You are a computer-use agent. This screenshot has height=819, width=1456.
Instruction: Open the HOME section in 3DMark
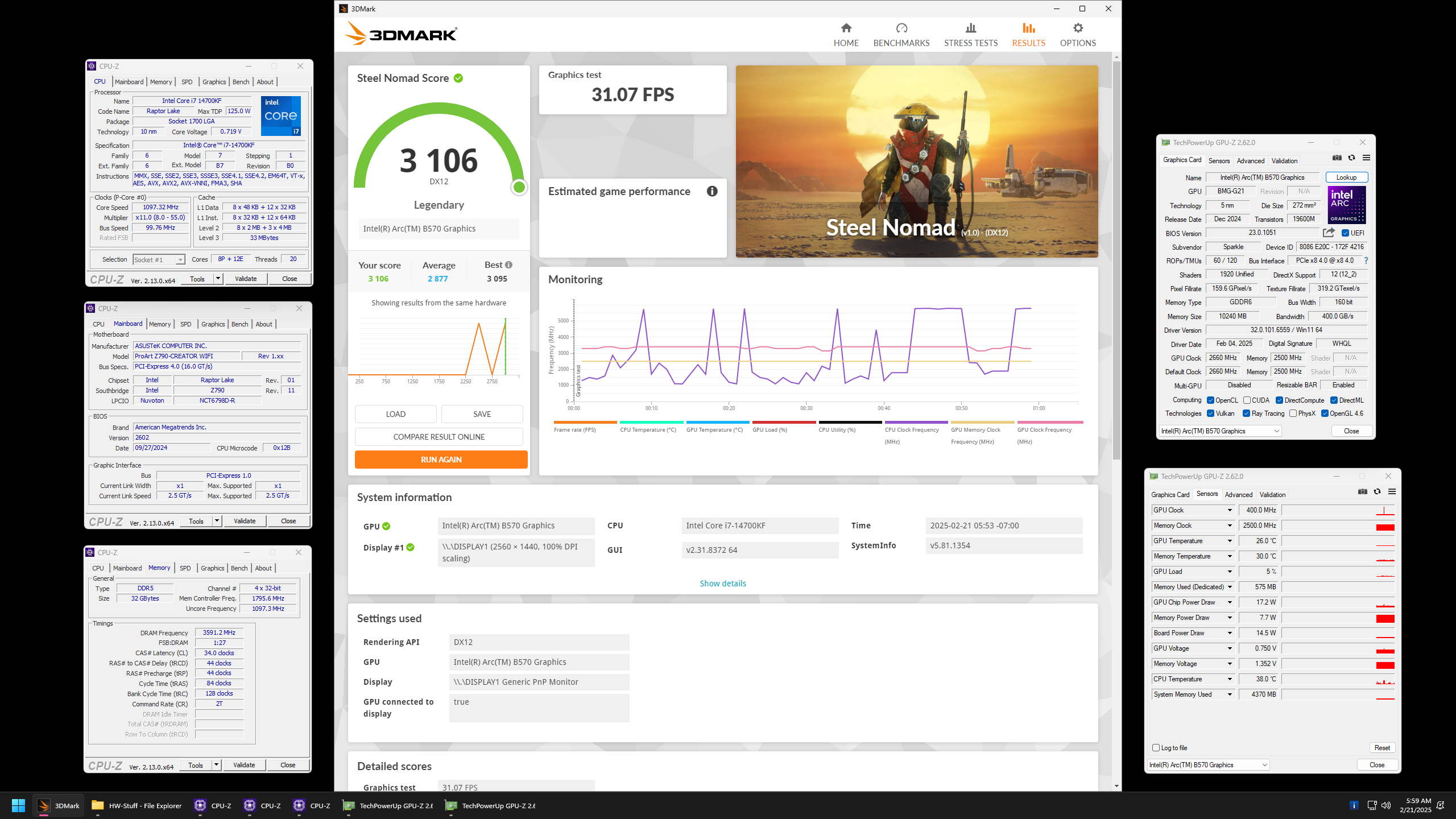coord(846,35)
